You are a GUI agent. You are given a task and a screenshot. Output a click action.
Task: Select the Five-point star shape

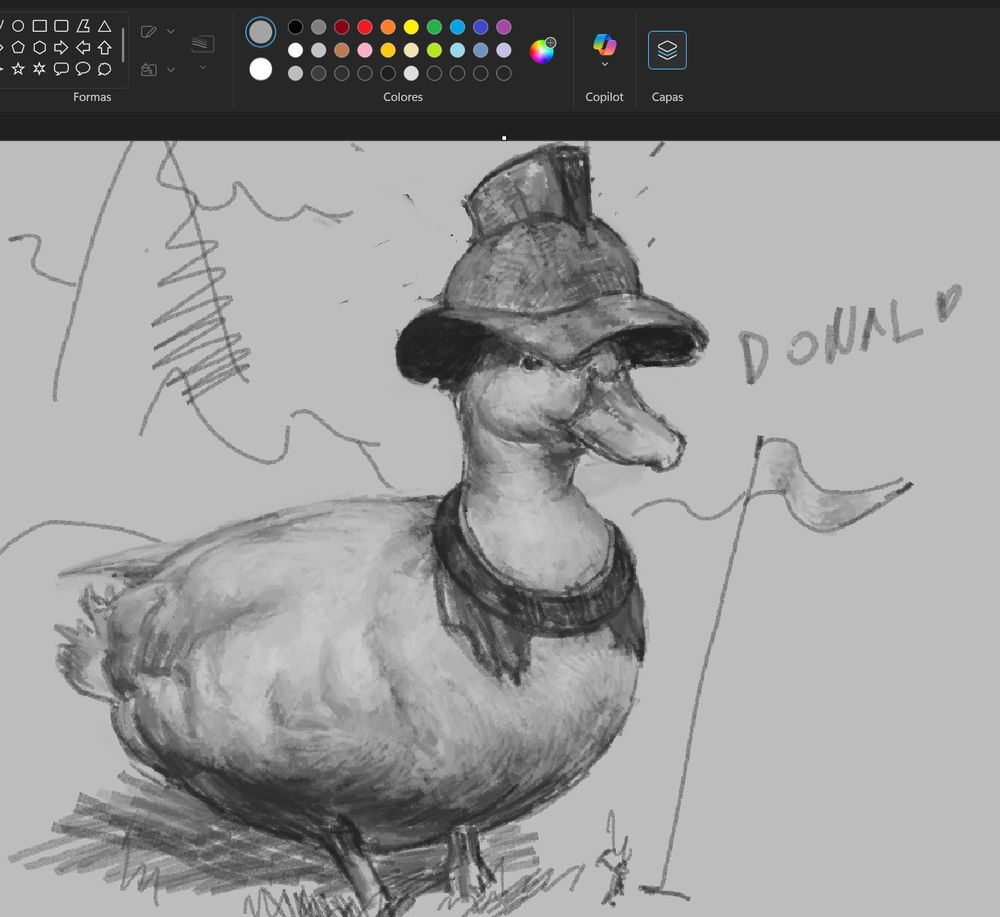tap(18, 68)
